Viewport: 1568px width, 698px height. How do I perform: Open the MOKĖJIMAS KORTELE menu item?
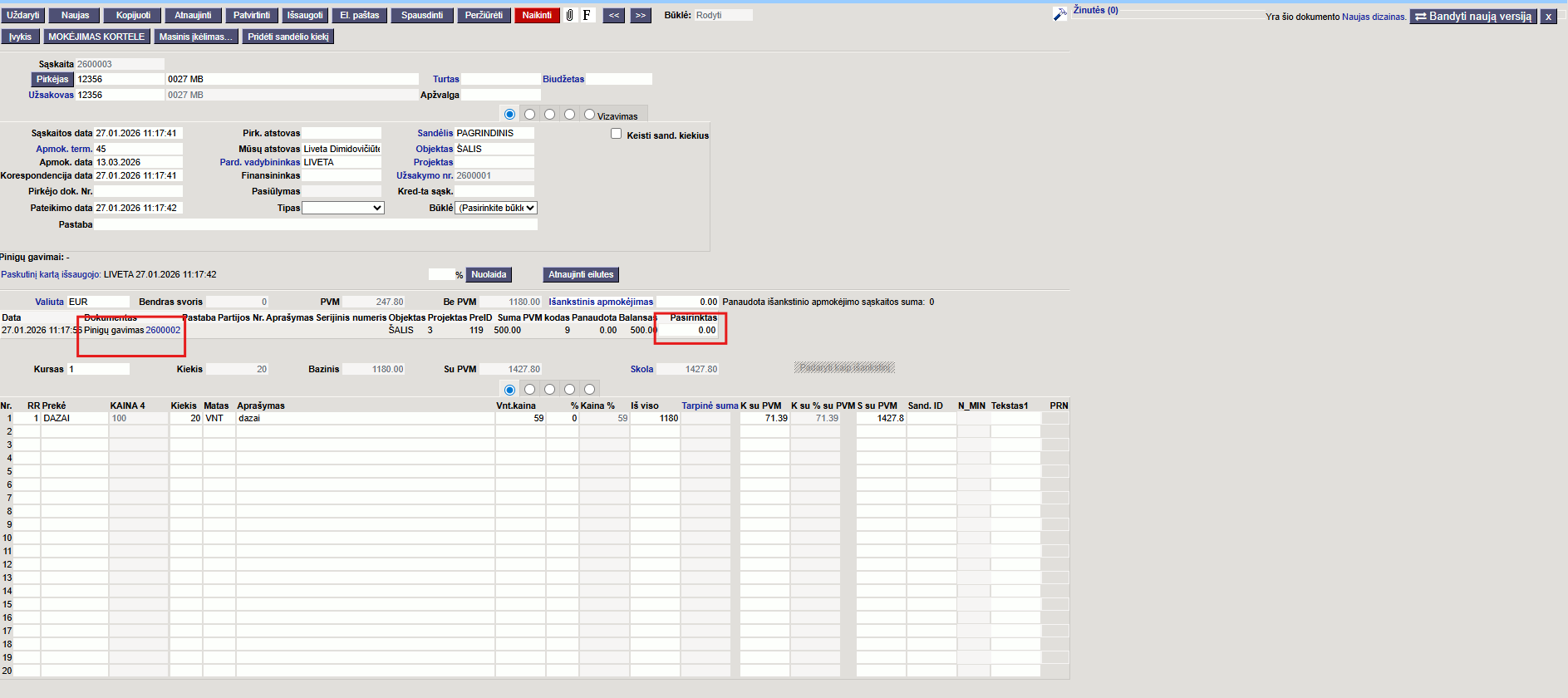[96, 37]
